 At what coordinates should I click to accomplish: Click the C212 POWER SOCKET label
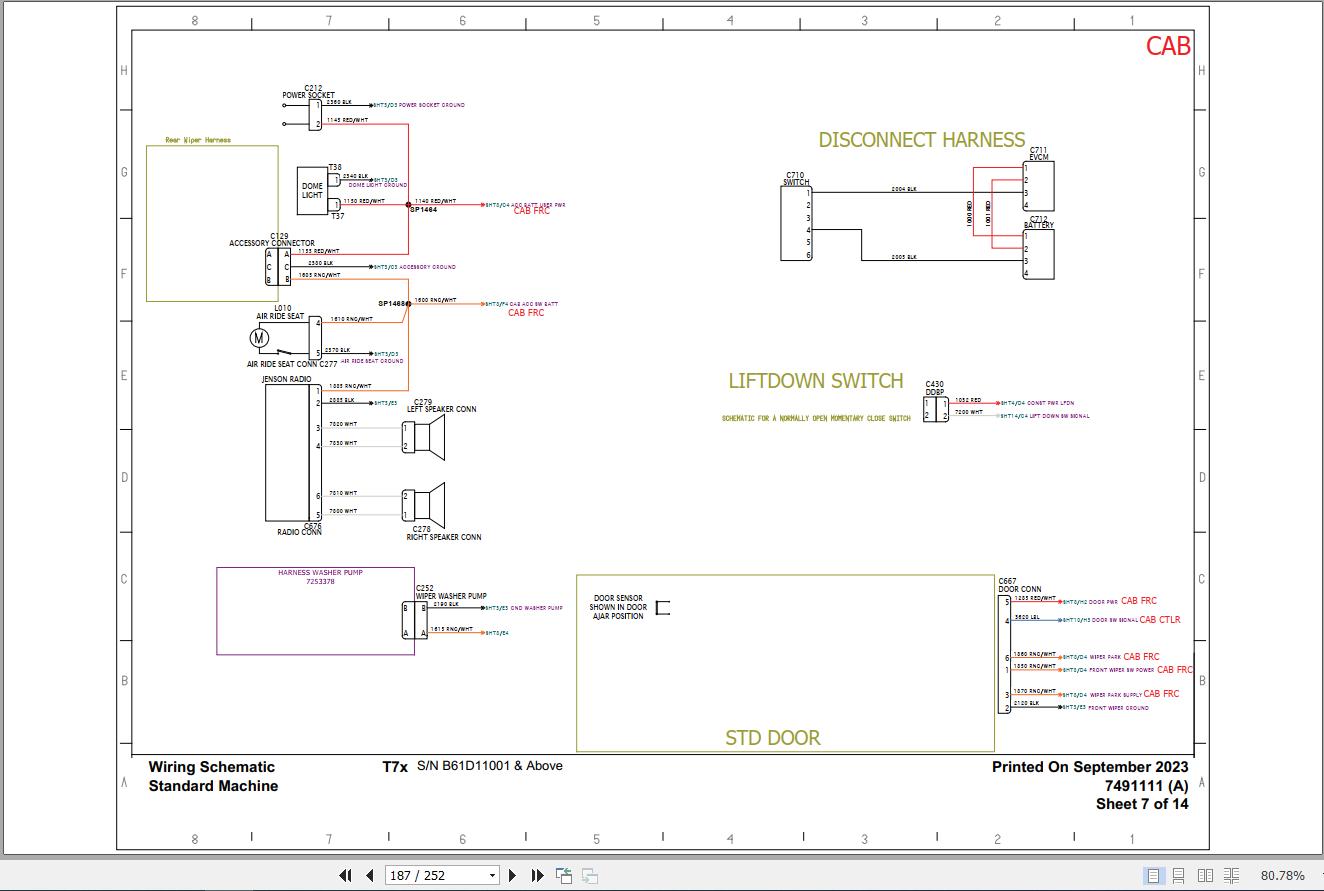(308, 92)
